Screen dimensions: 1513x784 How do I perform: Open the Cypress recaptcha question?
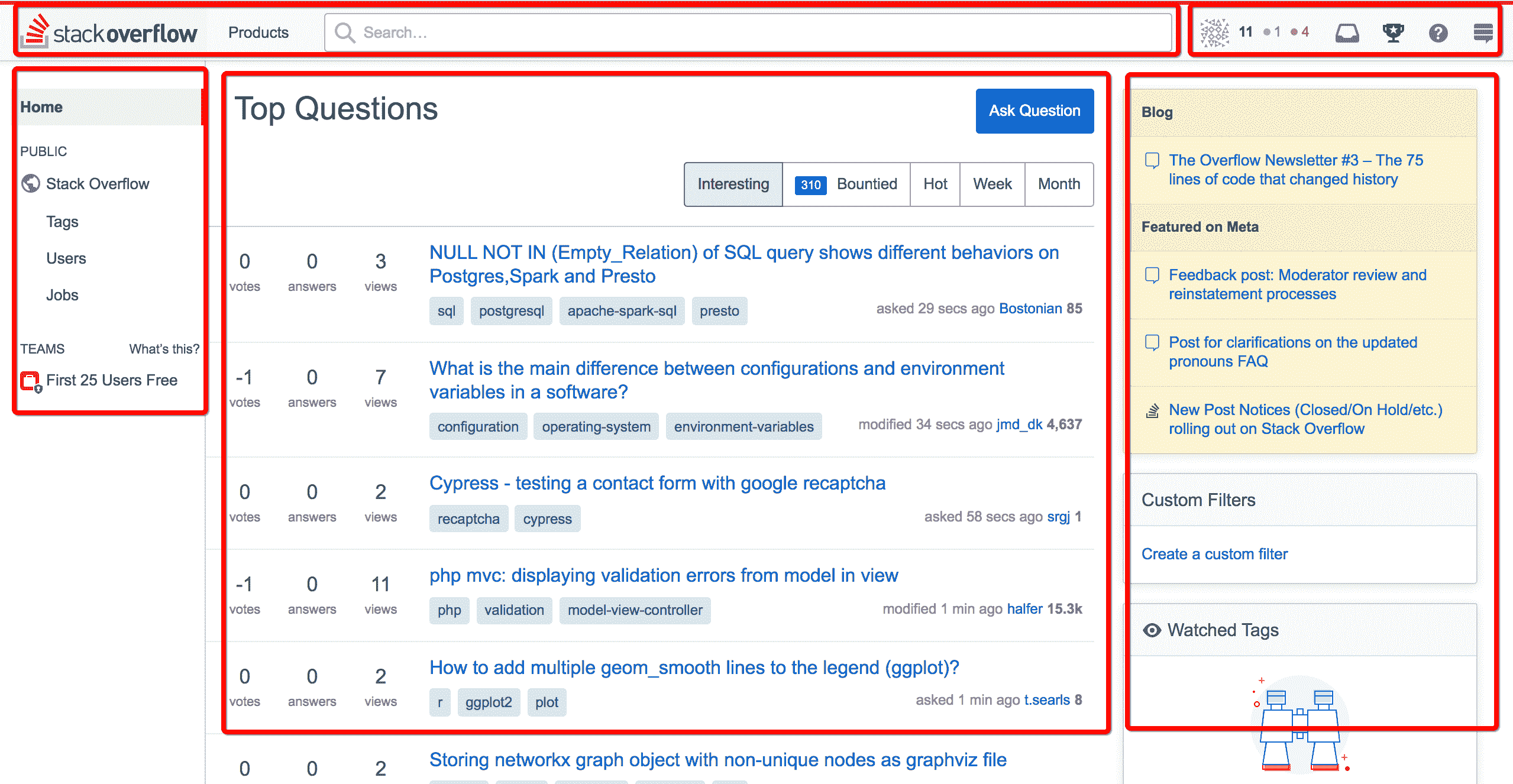coord(657,483)
